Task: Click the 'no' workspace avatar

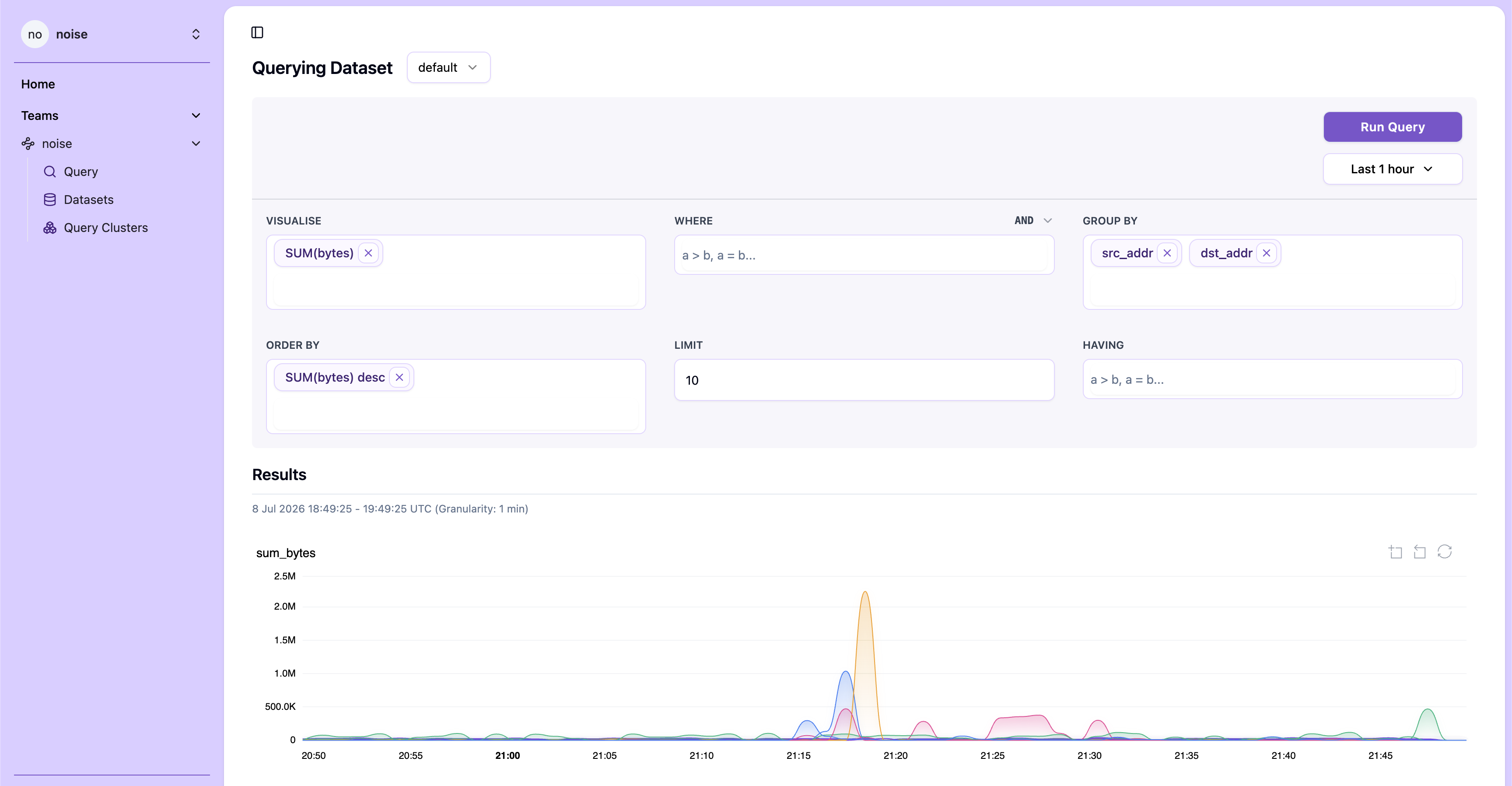Action: point(35,34)
